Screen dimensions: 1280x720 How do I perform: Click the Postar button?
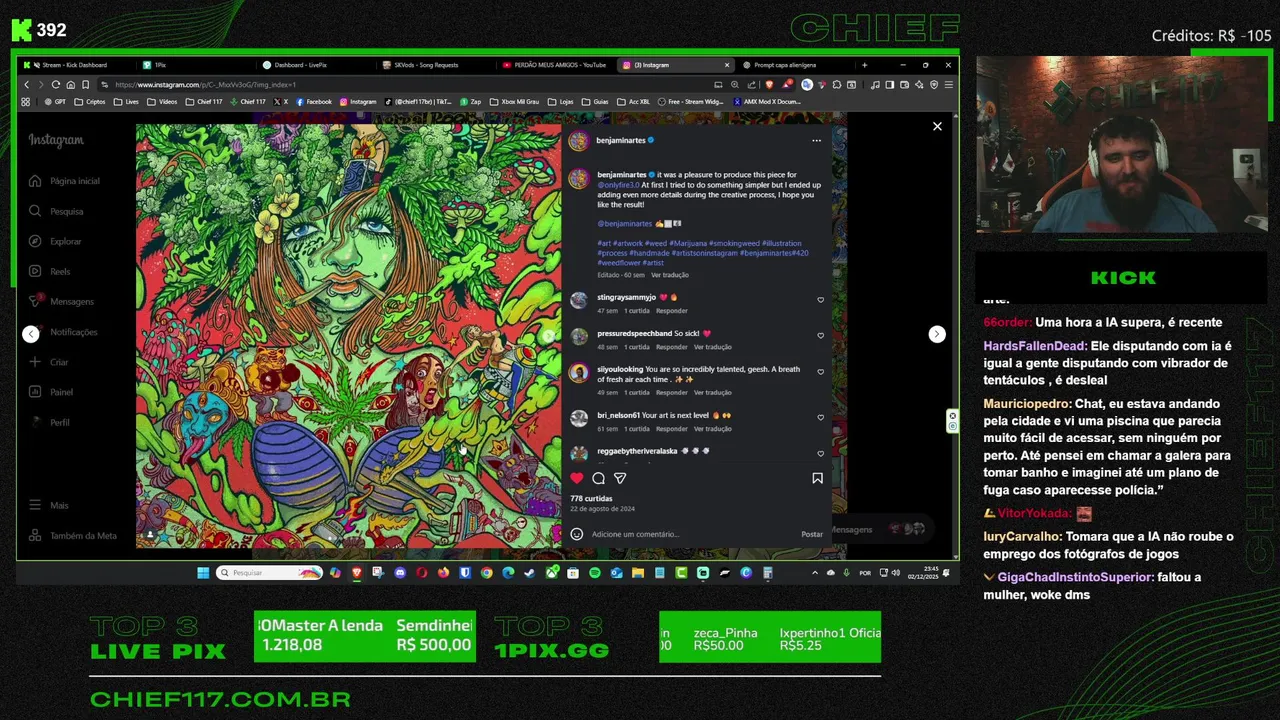pos(812,534)
